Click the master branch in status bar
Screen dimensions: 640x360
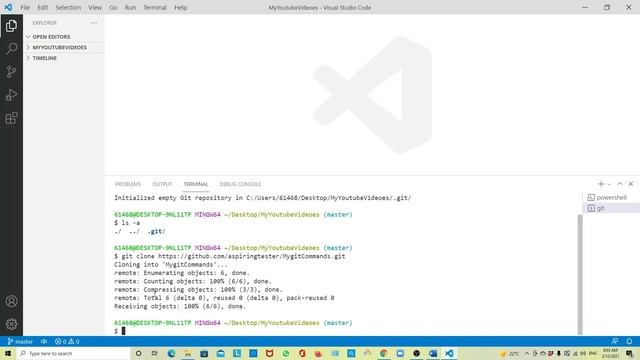pyautogui.click(x=20, y=342)
